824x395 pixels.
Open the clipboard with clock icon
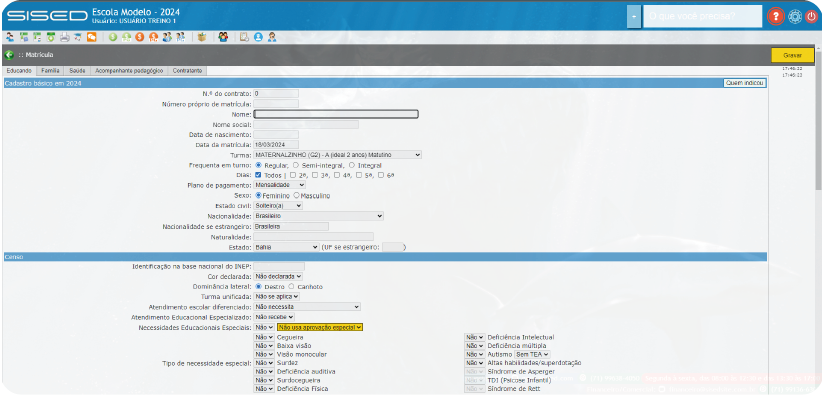[244, 37]
